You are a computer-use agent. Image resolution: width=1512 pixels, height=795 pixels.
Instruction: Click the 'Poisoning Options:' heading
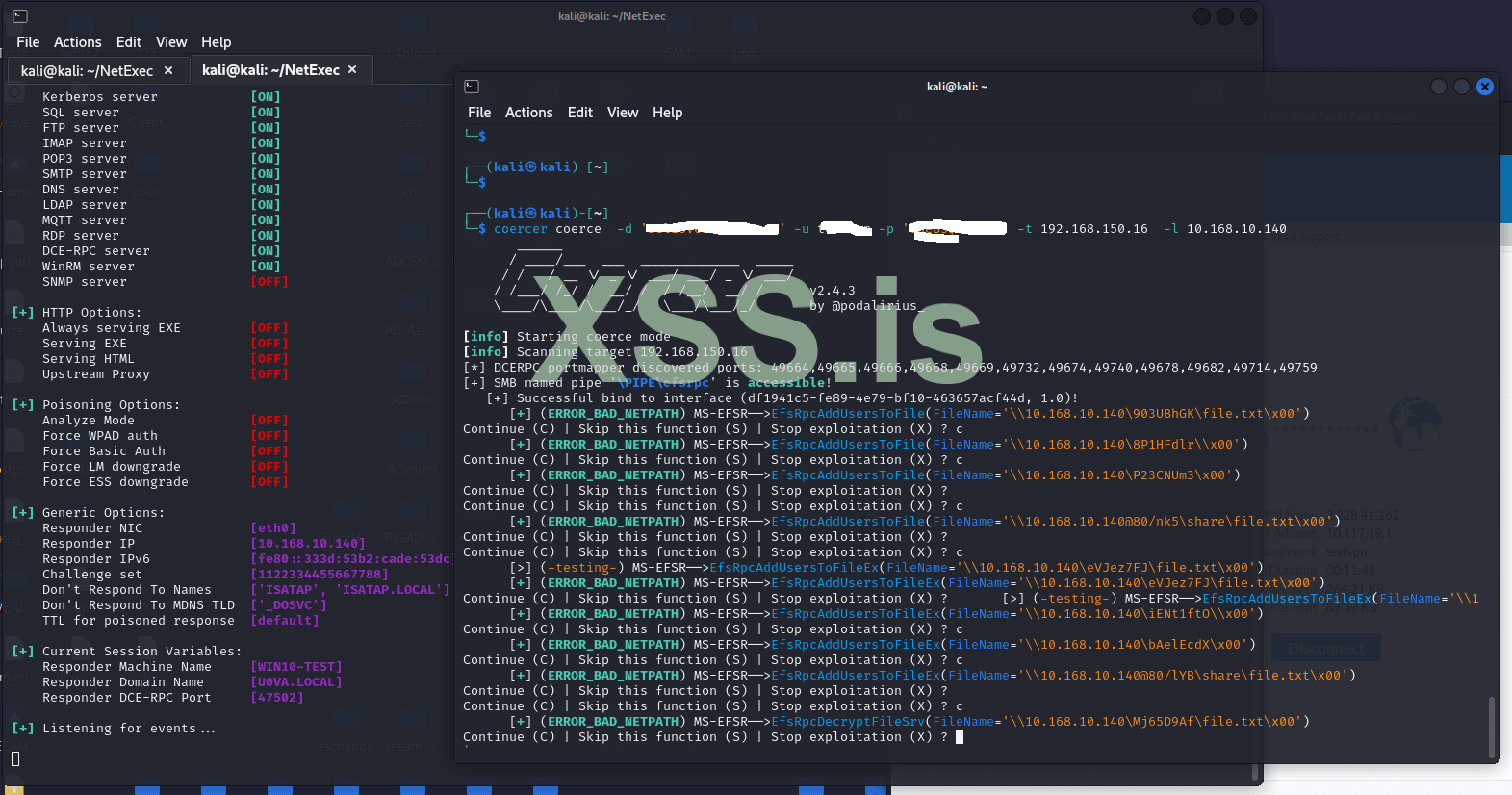(111, 405)
